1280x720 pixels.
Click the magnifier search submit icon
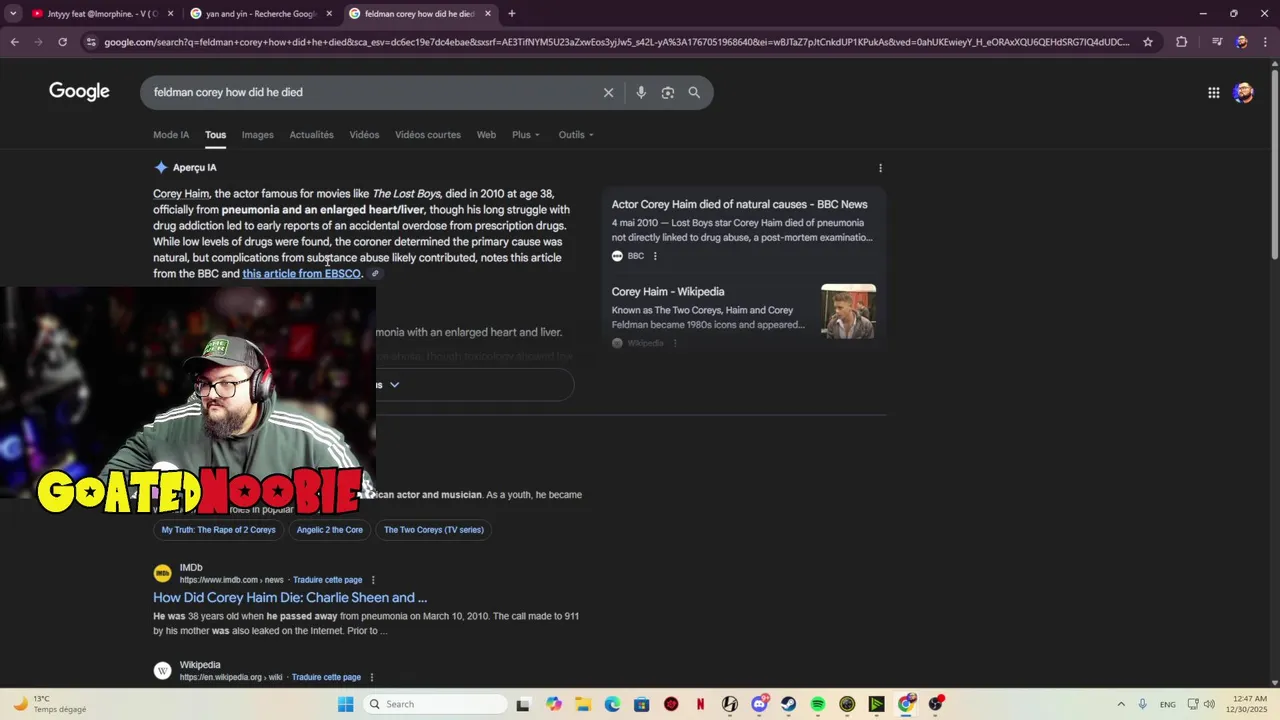(694, 92)
